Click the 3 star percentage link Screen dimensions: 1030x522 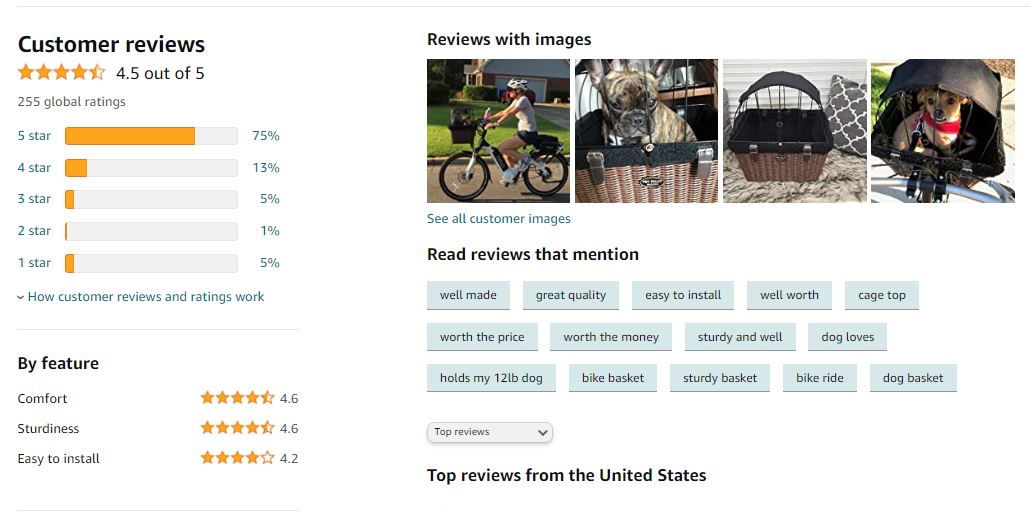click(x=269, y=199)
